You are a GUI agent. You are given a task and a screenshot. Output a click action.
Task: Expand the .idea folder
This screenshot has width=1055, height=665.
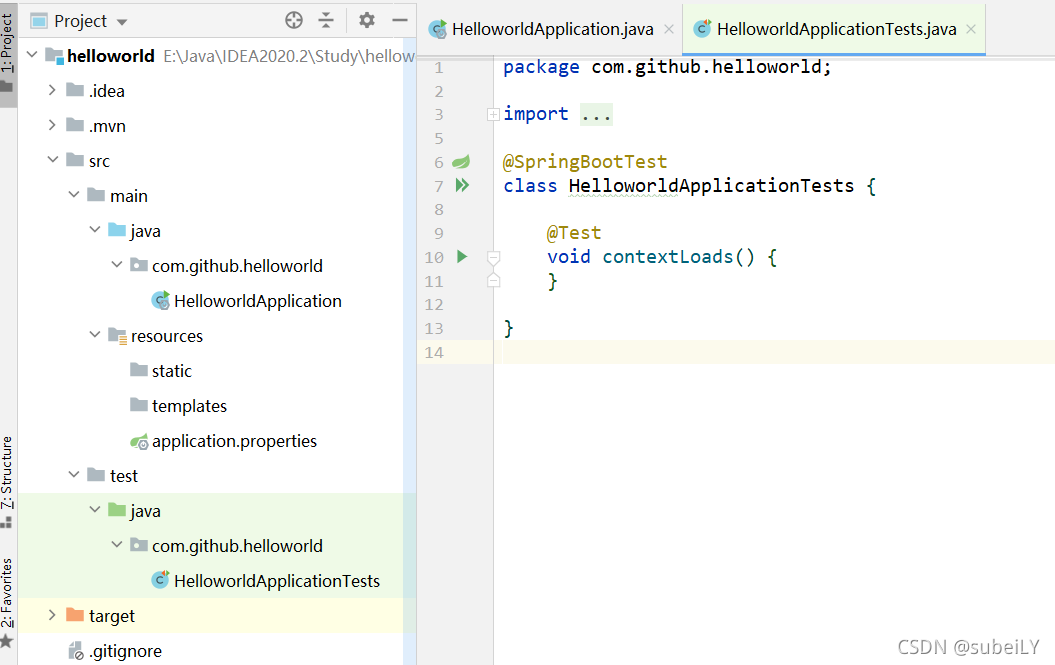coord(52,90)
